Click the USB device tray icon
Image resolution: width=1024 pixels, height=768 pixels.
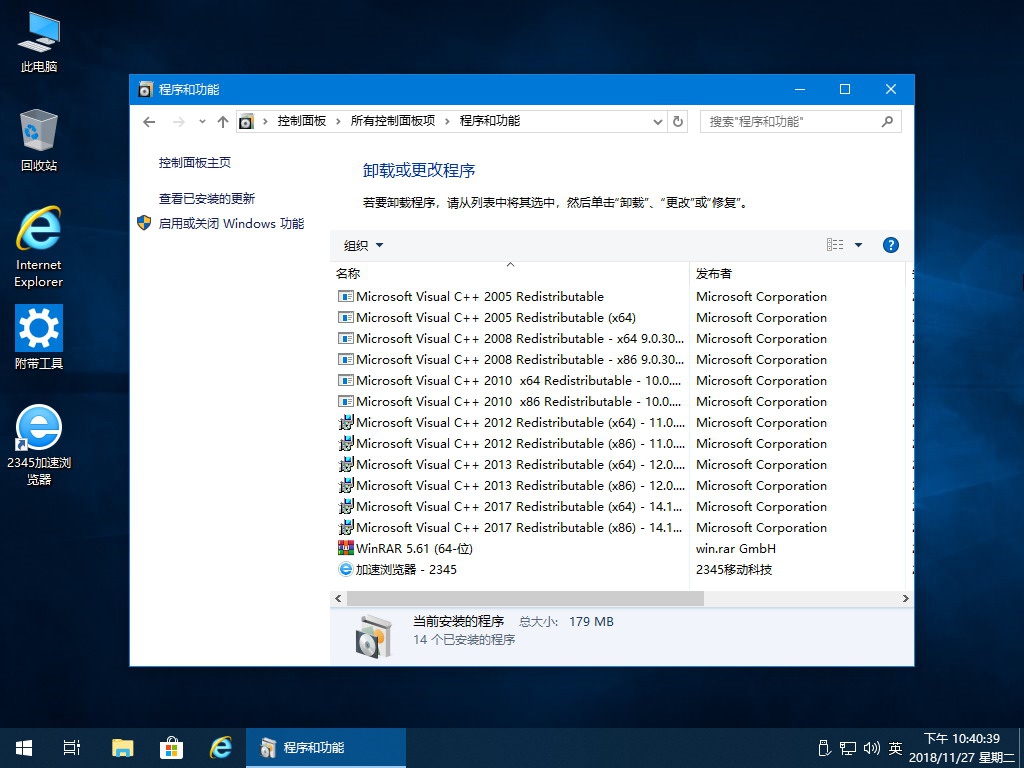(824, 748)
